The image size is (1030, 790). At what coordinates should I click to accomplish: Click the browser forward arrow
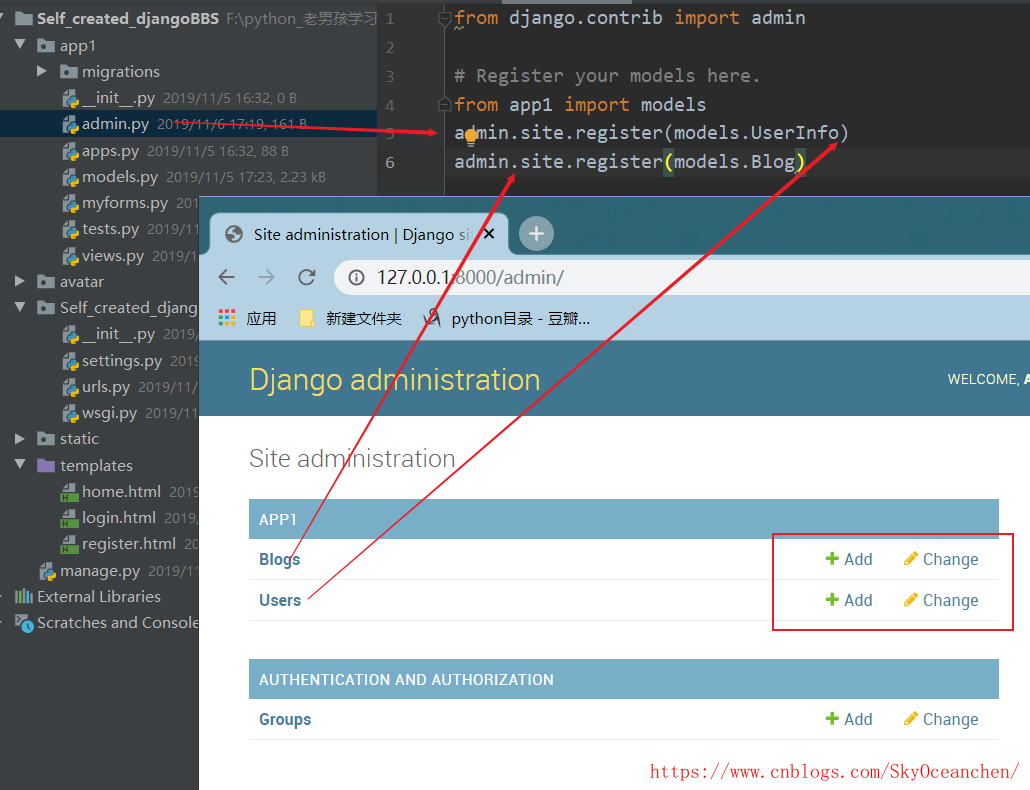pos(266,277)
